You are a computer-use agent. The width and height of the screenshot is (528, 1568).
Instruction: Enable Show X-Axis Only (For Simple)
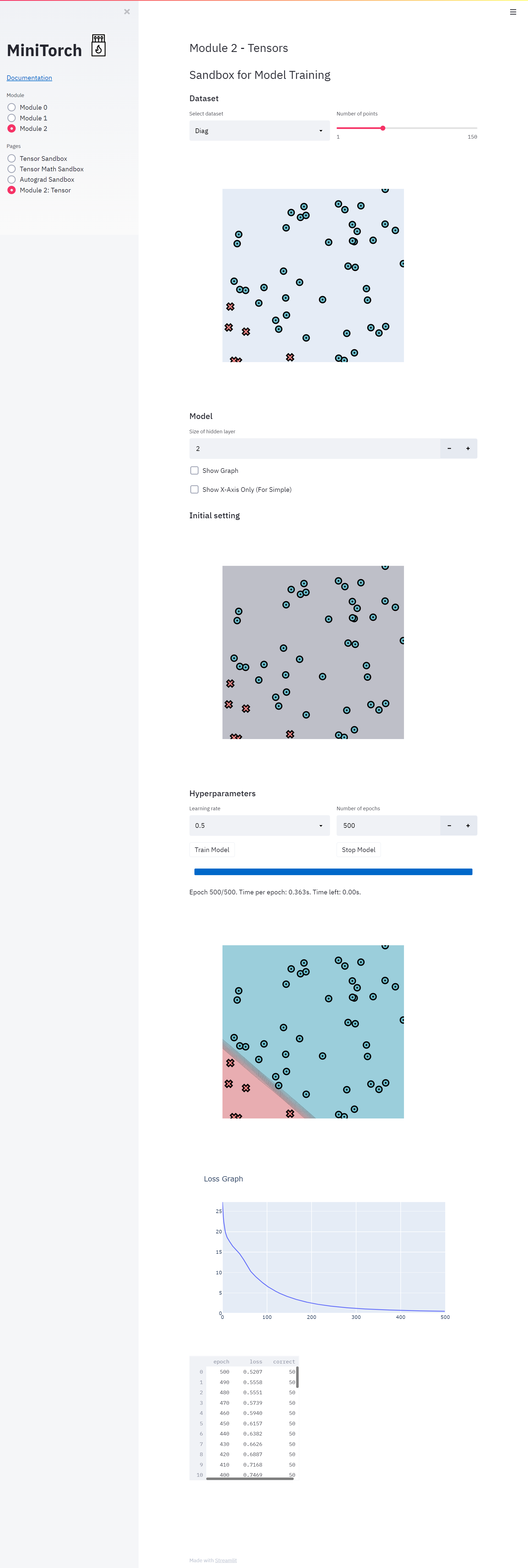(194, 489)
